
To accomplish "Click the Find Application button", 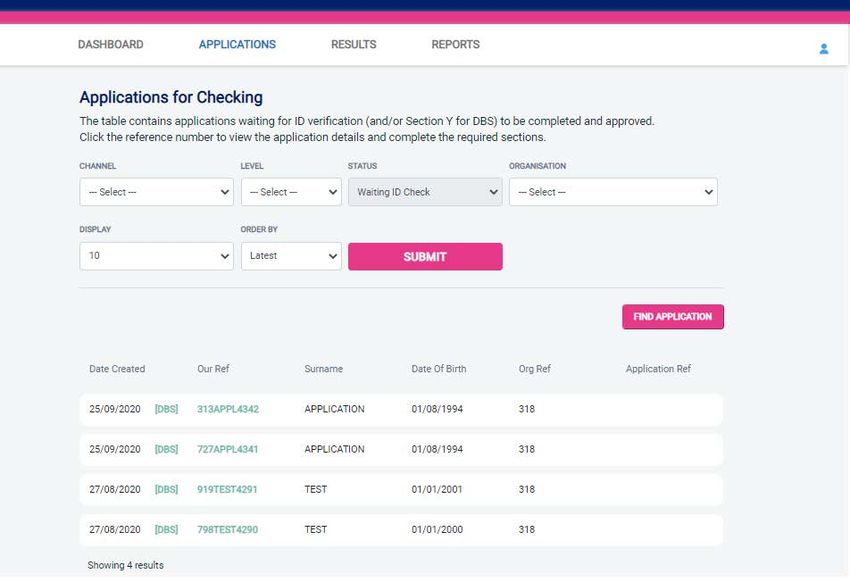I will point(673,316).
